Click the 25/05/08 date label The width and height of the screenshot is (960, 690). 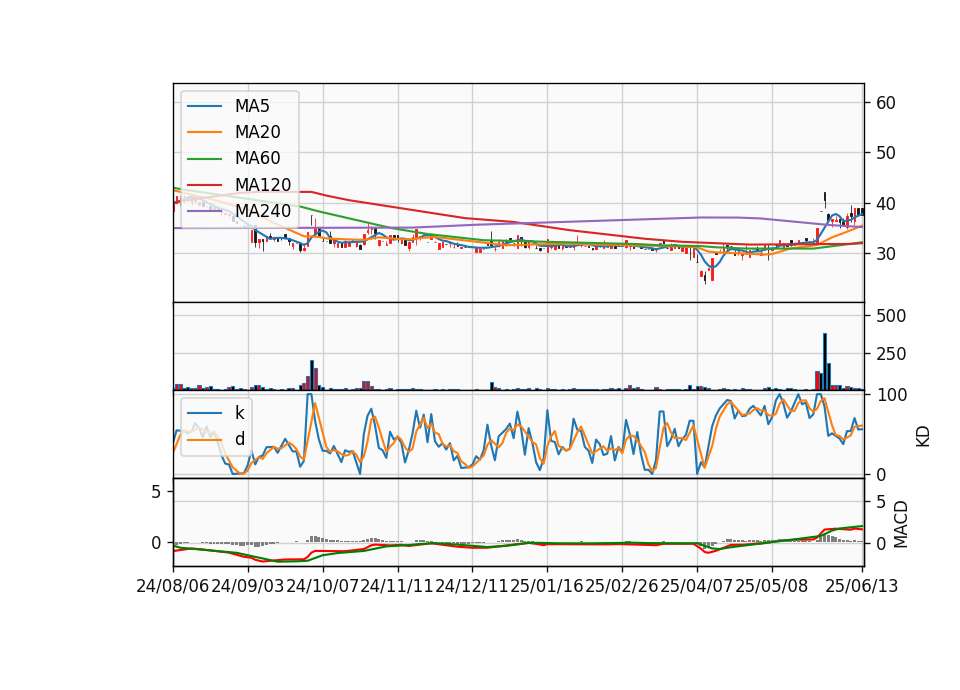pyautogui.click(x=771, y=586)
